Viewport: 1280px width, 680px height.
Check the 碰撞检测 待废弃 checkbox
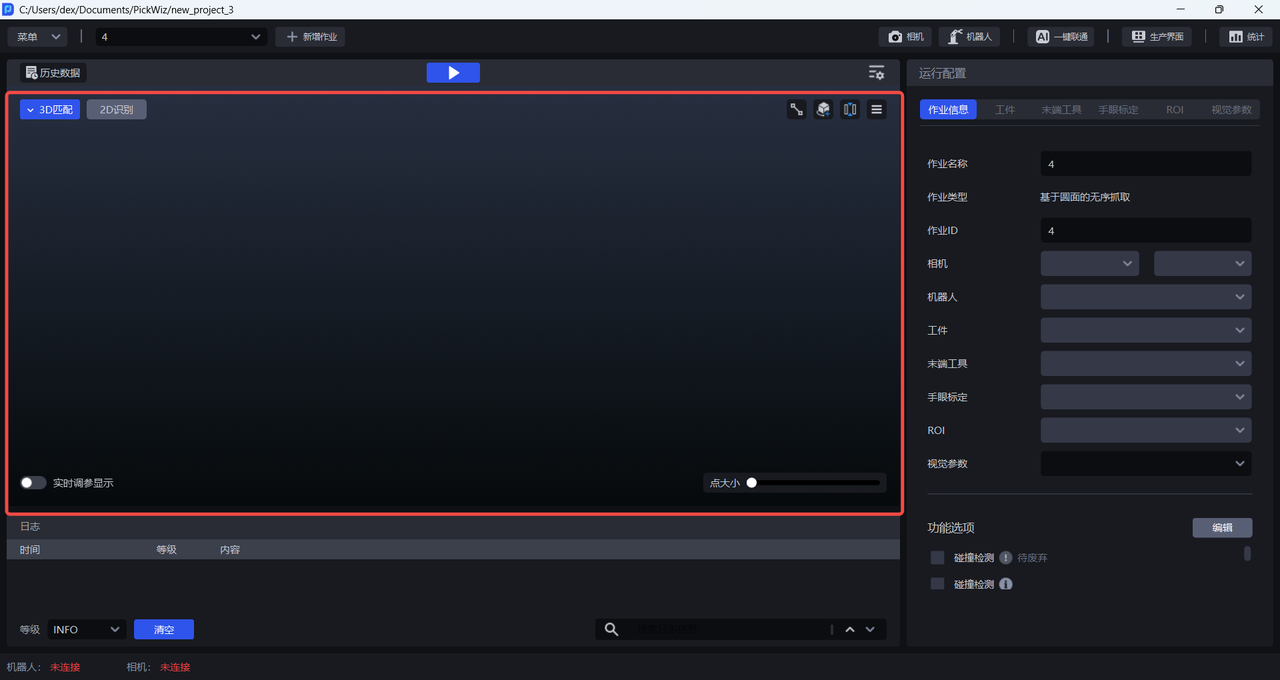937,558
